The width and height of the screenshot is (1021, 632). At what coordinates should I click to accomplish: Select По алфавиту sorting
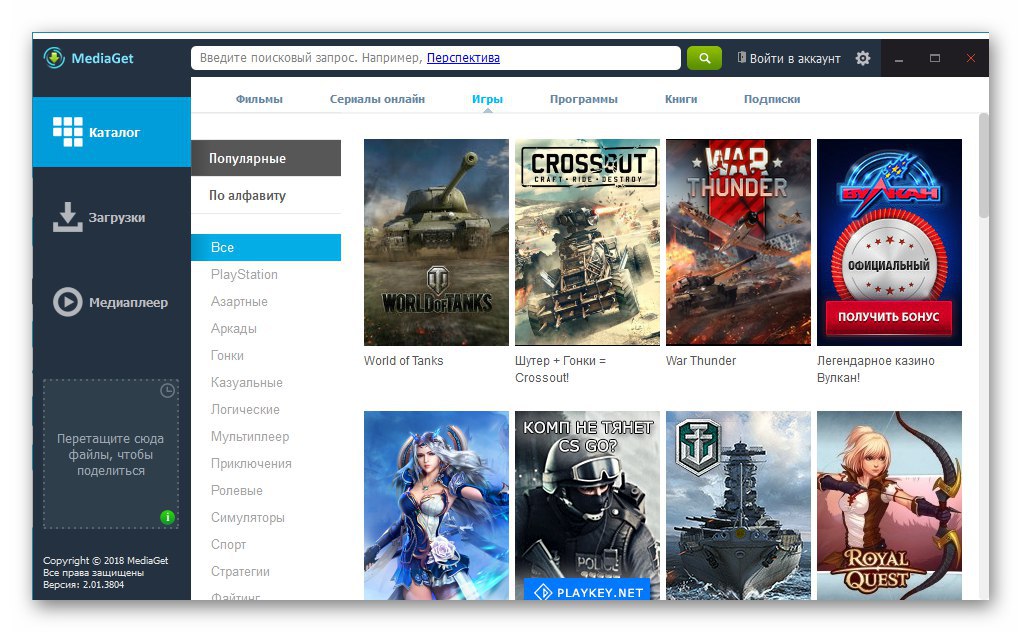[x=266, y=195]
